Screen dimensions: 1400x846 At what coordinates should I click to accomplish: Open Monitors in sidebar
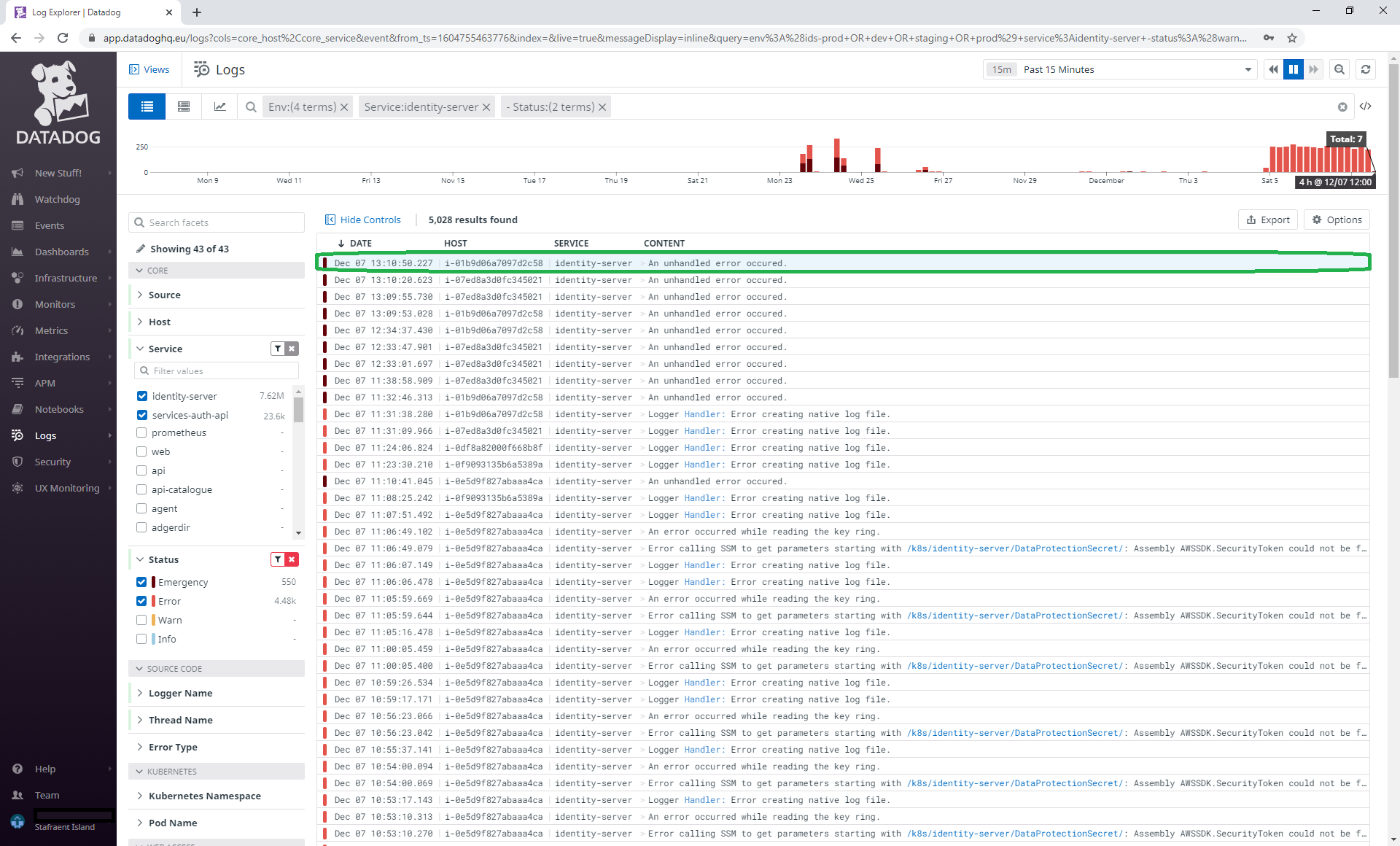58,304
